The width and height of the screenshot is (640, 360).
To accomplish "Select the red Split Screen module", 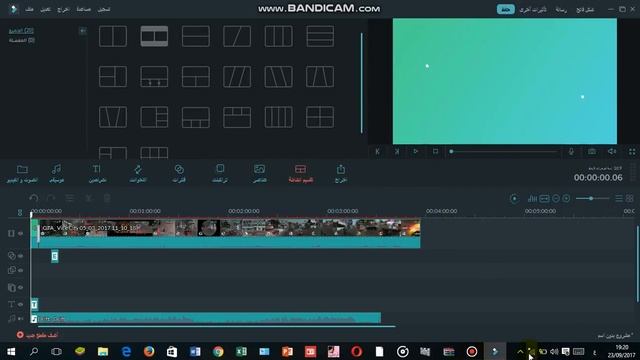I will click(300, 173).
